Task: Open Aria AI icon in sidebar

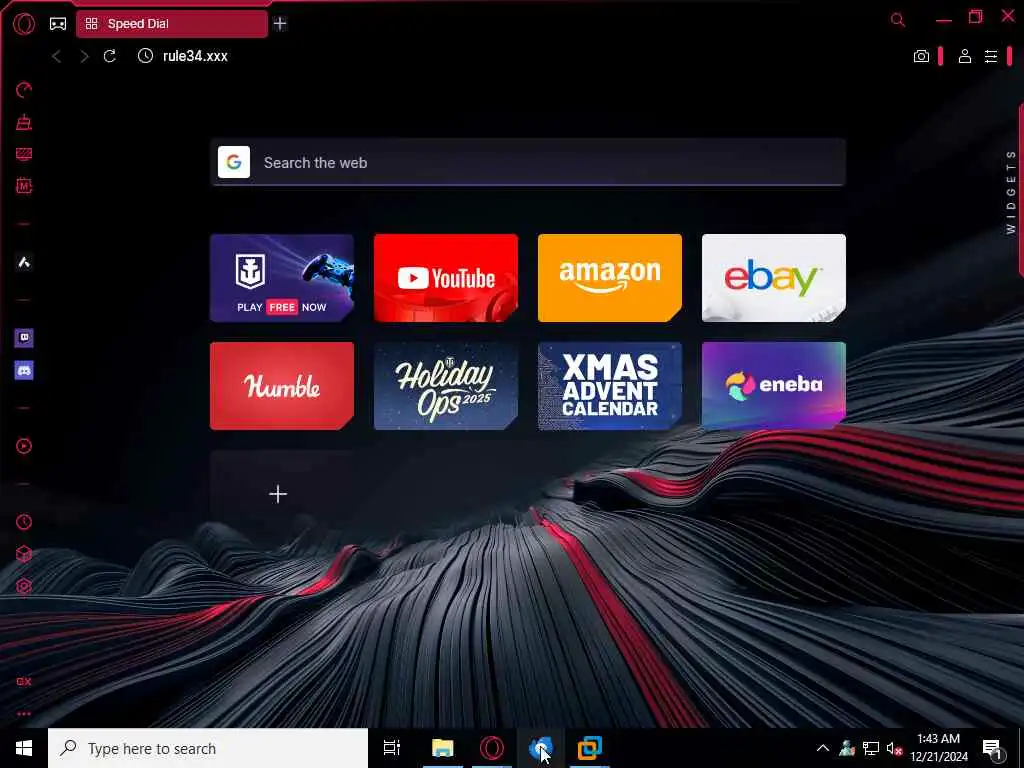Action: pos(24,263)
